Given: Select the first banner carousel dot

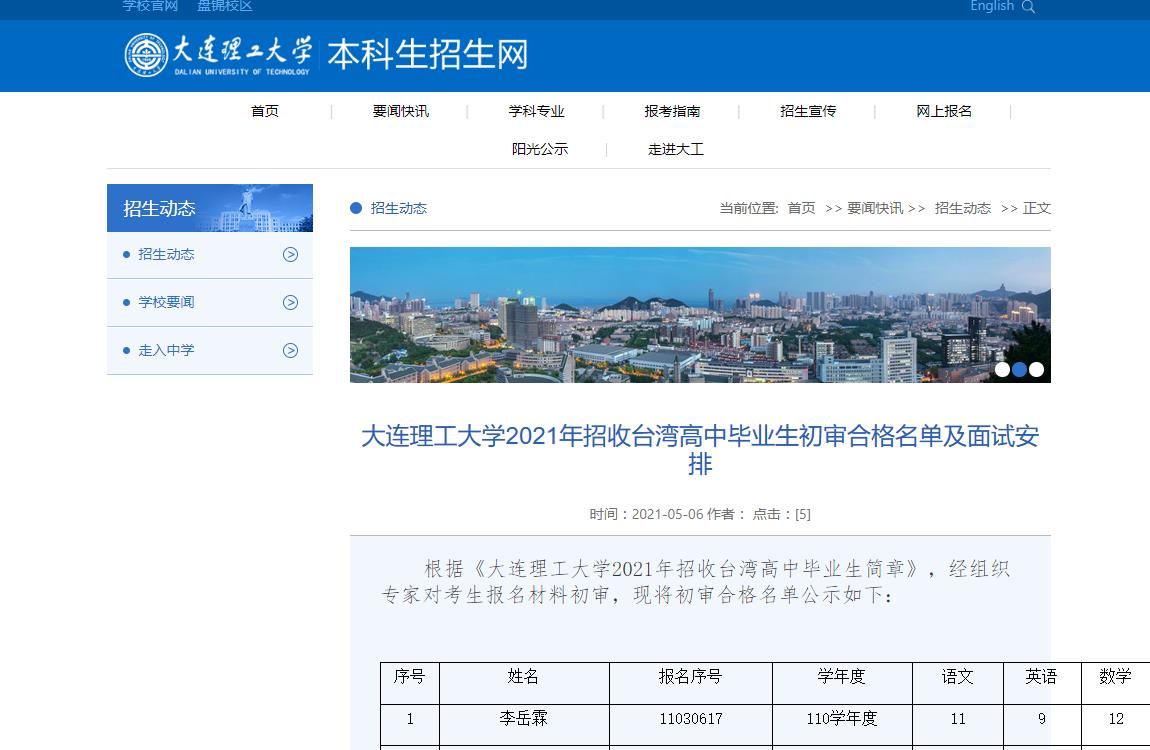Looking at the screenshot, I should (1002, 369).
